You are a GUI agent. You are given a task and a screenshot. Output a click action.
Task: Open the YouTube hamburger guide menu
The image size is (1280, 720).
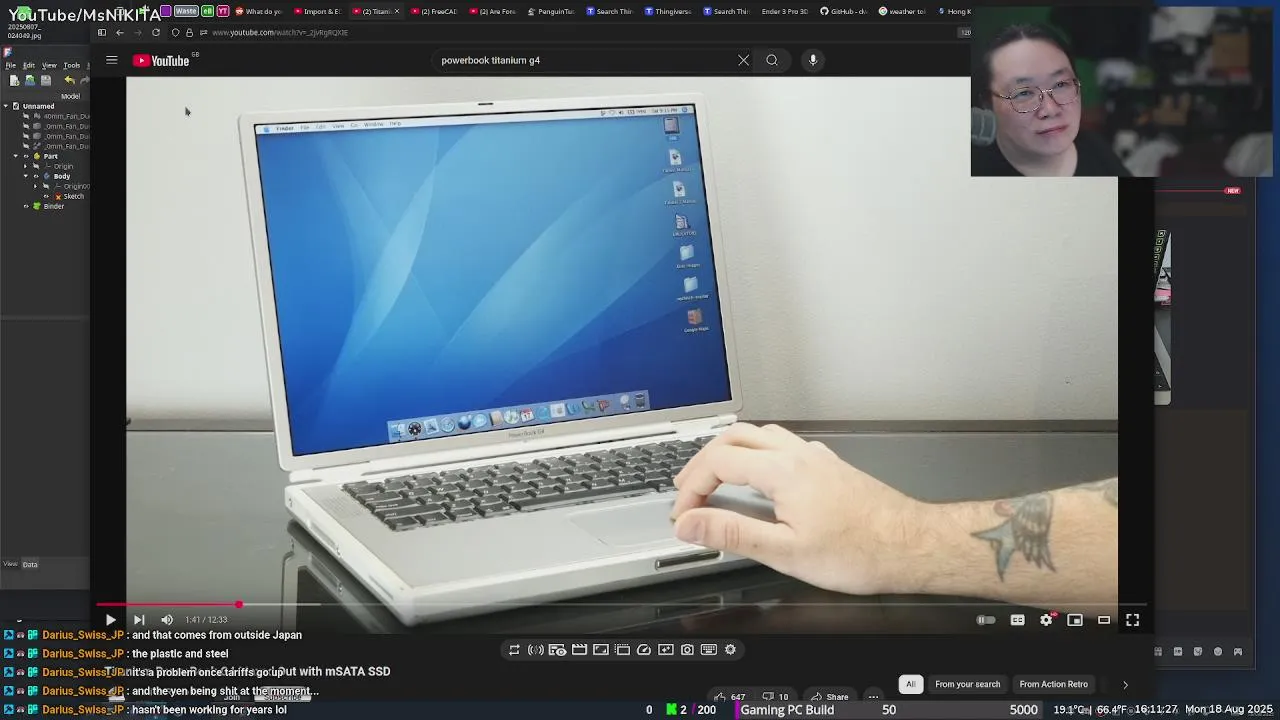(x=112, y=60)
